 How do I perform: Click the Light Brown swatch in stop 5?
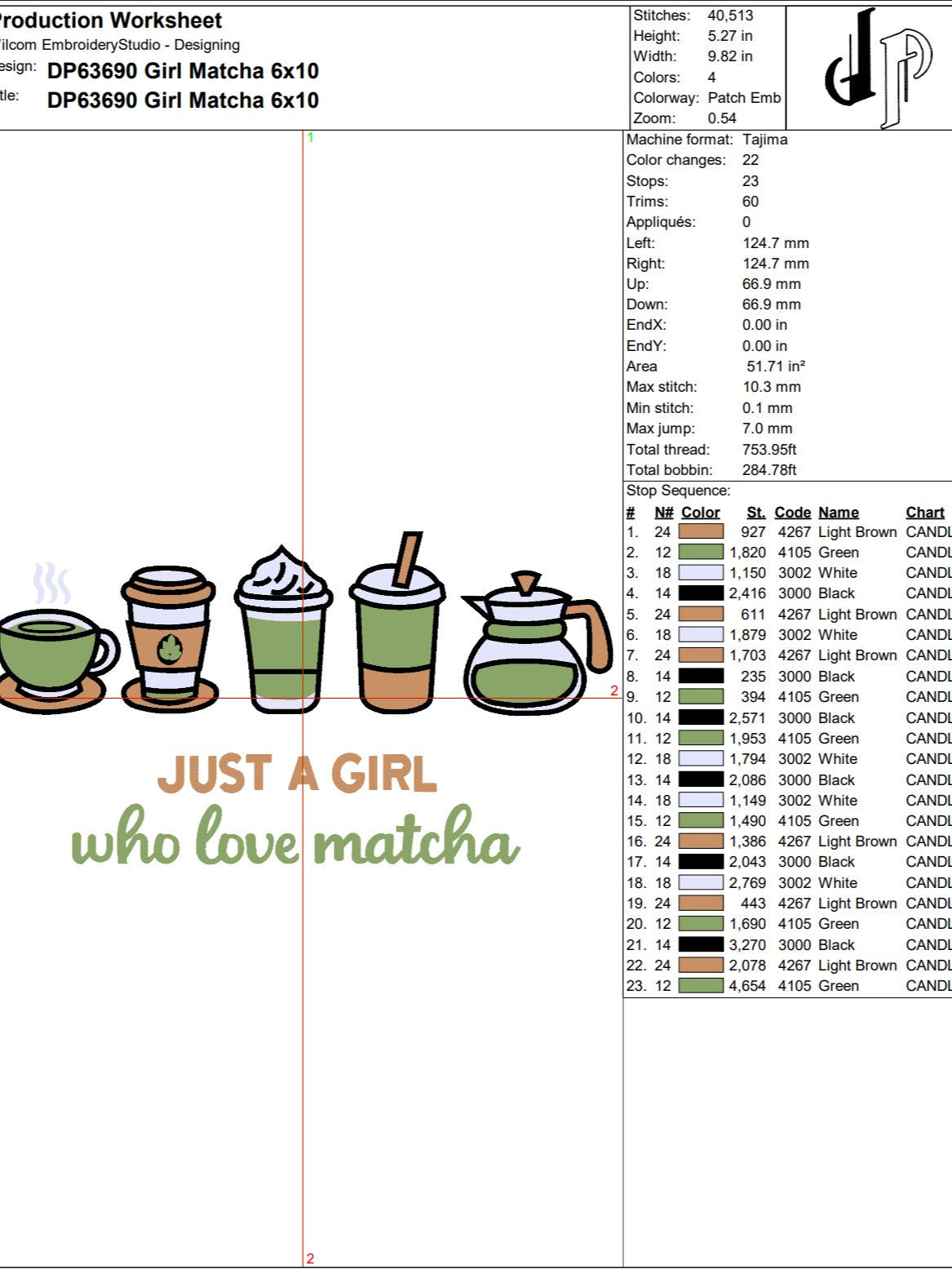701,614
